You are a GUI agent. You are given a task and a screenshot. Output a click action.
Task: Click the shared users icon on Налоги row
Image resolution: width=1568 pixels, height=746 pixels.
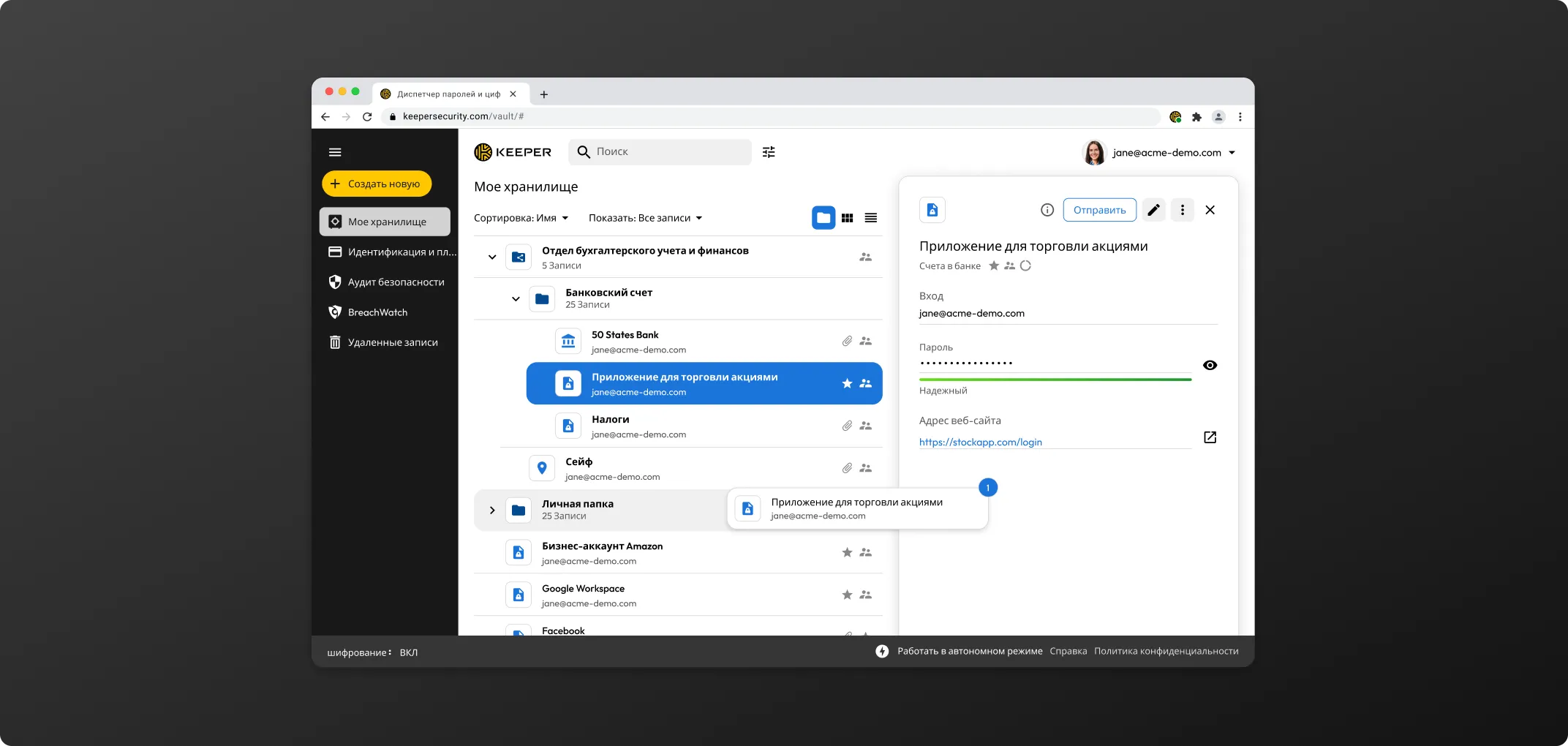point(865,426)
